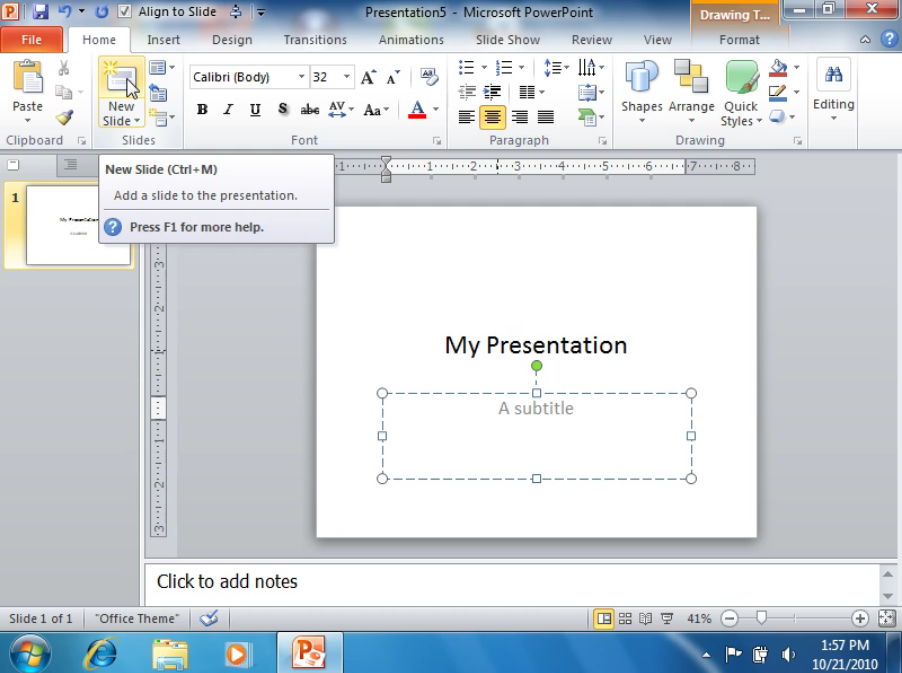
Task: Open the Calibri (Body) font dropdown
Action: tap(301, 77)
